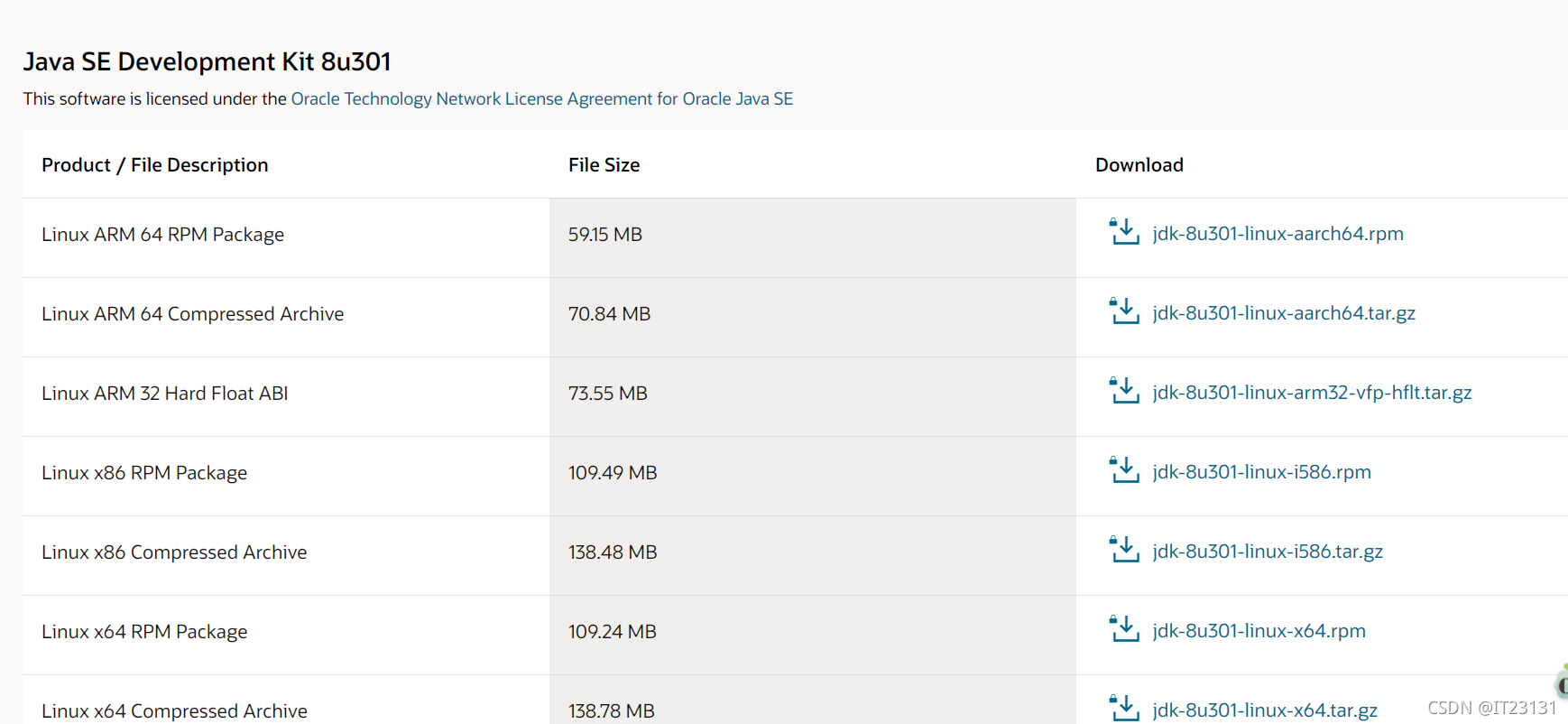Select 'Java SE Development Kit 8u301' heading
Image resolution: width=1568 pixels, height=724 pixels.
tap(207, 61)
